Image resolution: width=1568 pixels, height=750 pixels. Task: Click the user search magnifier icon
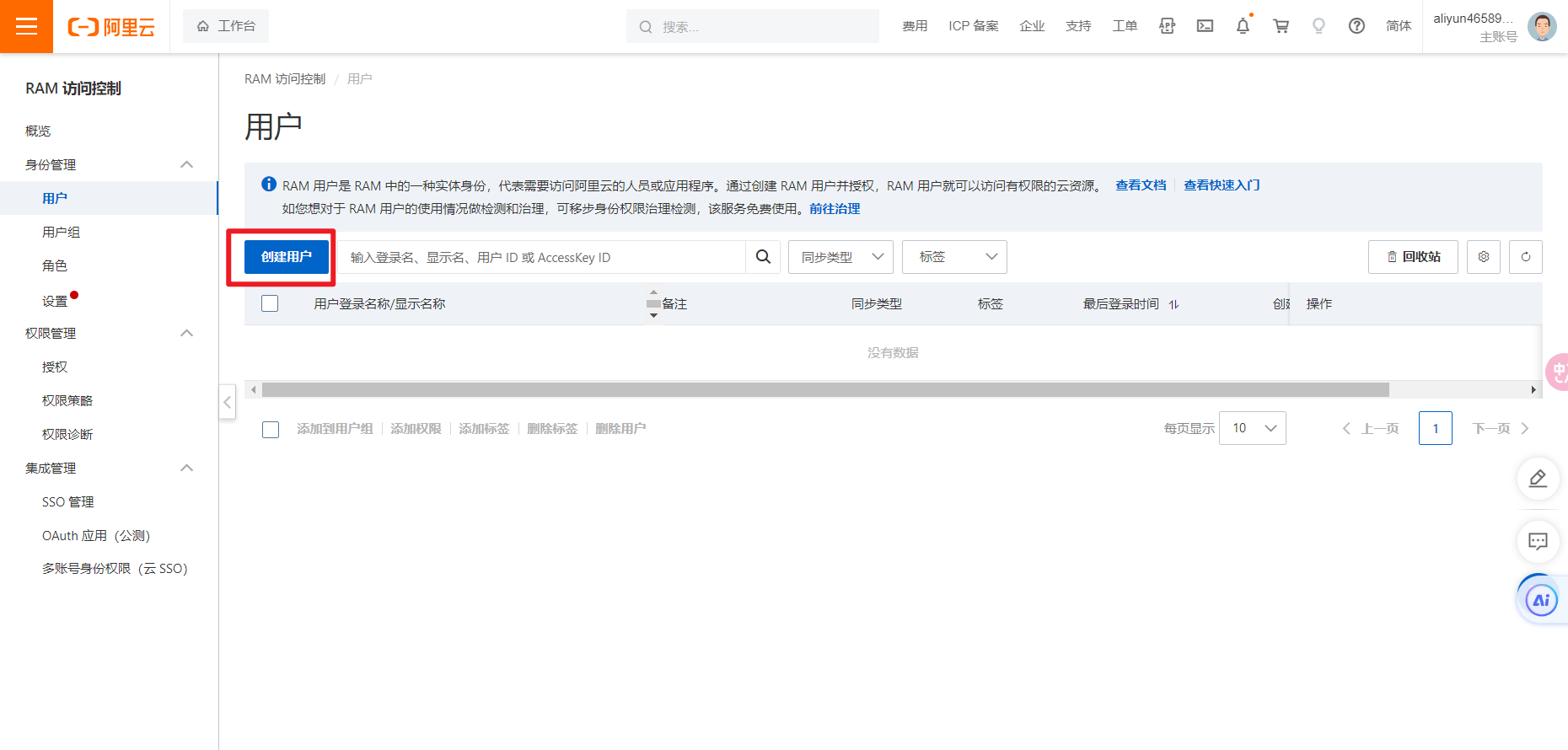click(x=763, y=257)
